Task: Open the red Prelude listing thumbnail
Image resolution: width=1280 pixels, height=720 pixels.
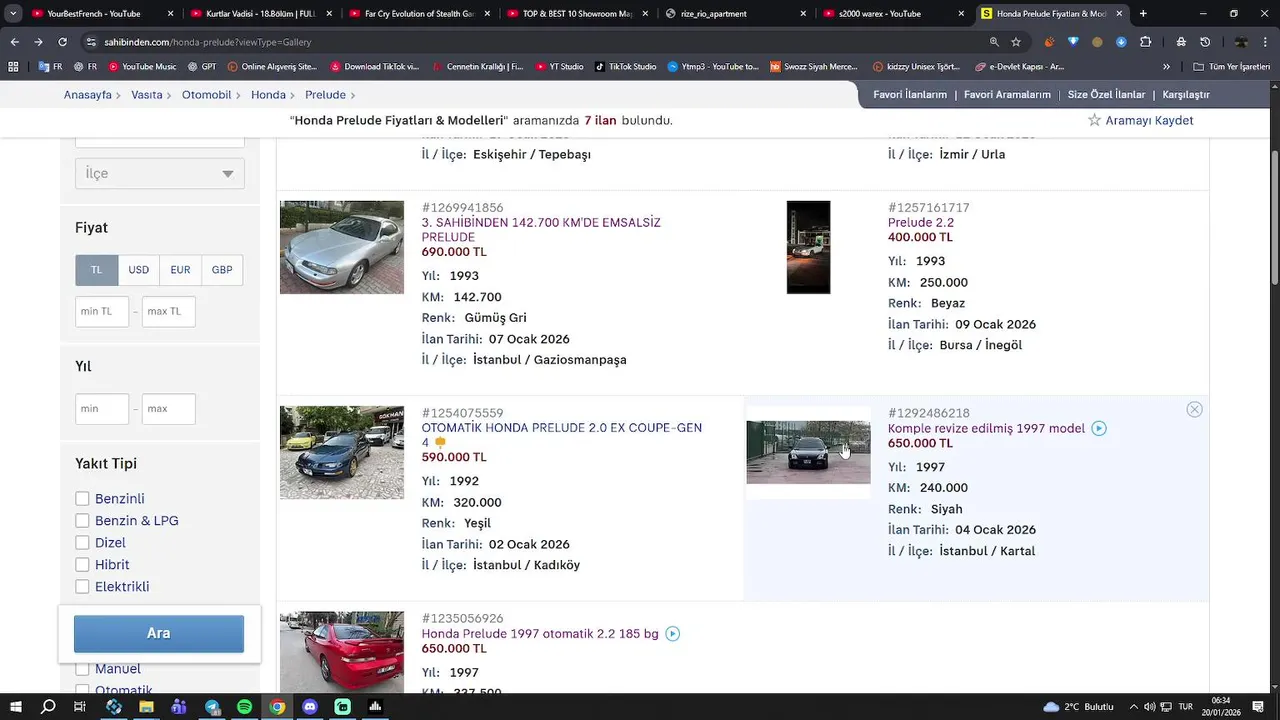Action: 342,651
